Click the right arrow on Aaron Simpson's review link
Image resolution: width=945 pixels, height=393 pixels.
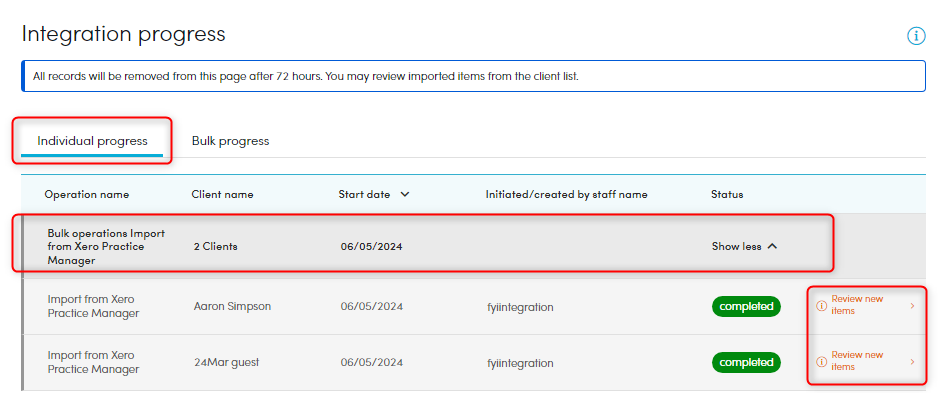tap(912, 306)
